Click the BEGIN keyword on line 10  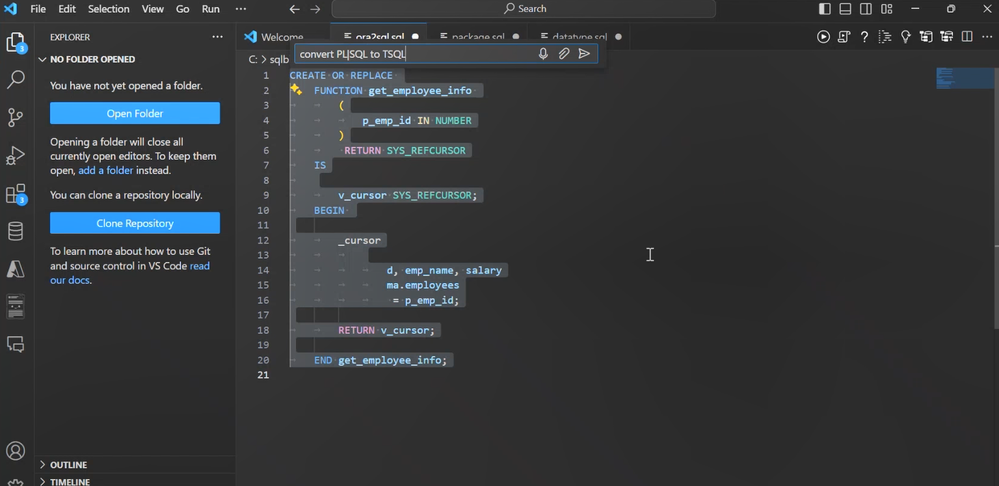point(329,210)
